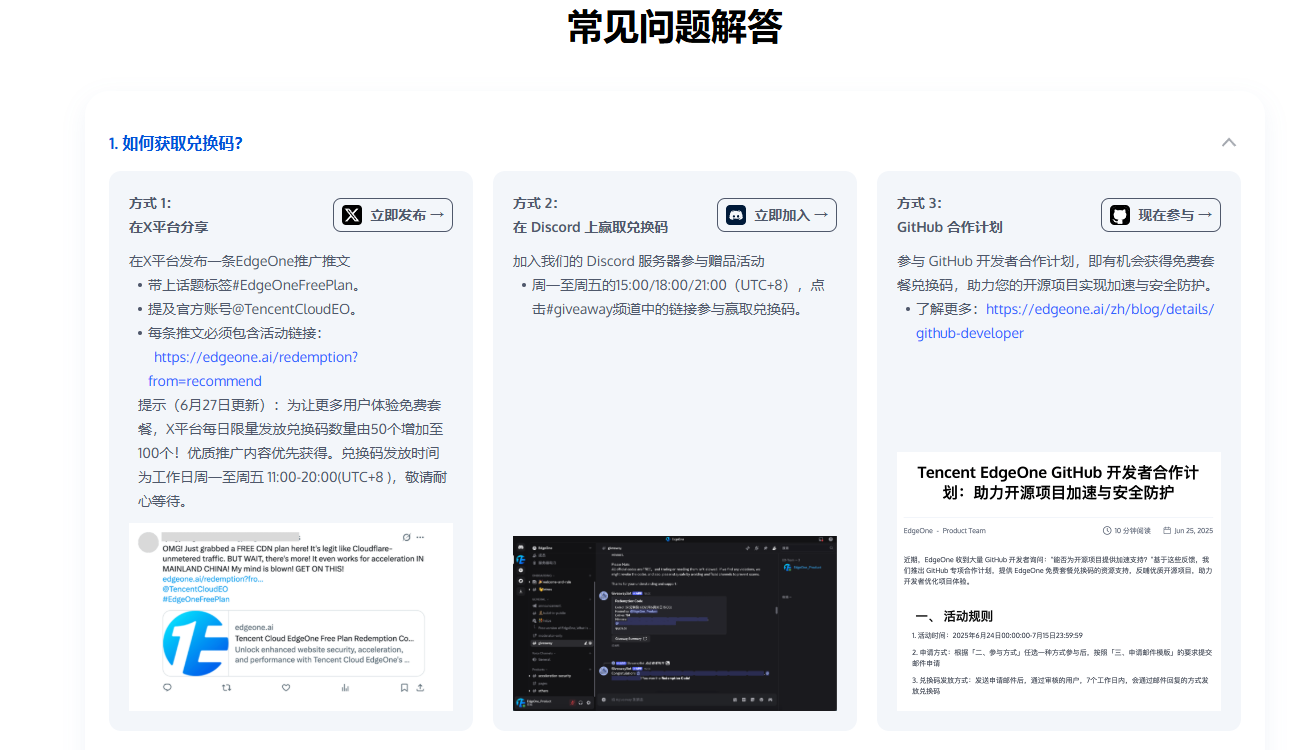This screenshot has height=750, width=1312.
Task: Open the Discord server screenshot thumbnail
Action: pyautogui.click(x=675, y=623)
